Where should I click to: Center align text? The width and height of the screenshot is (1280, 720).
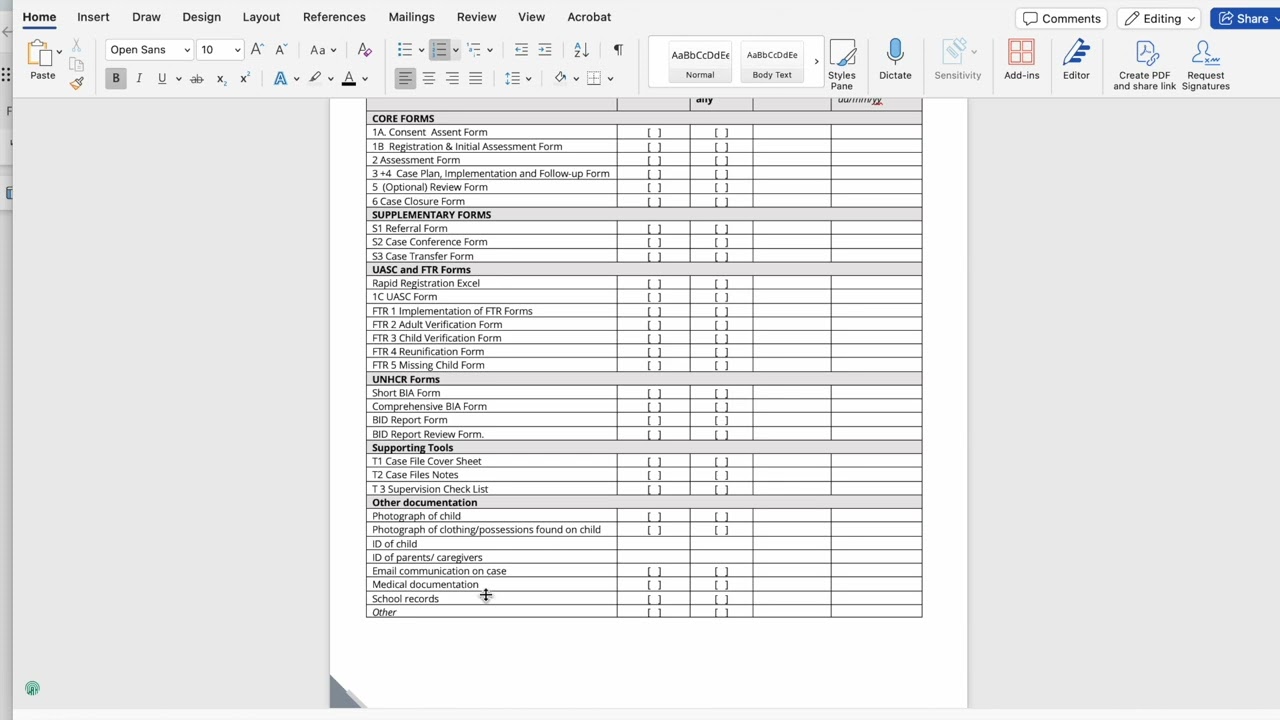pyautogui.click(x=429, y=78)
